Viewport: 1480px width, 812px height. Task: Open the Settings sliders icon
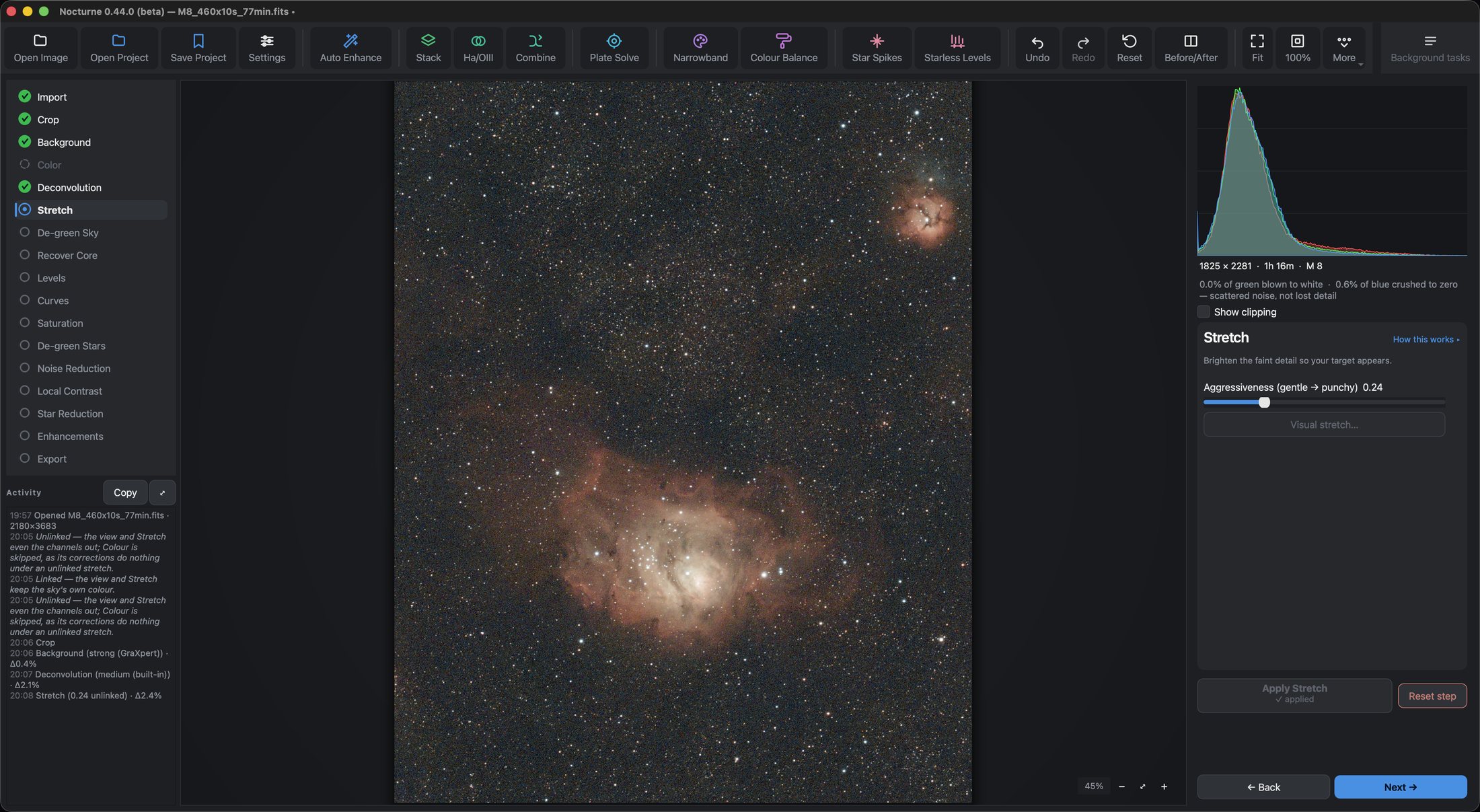coord(266,40)
